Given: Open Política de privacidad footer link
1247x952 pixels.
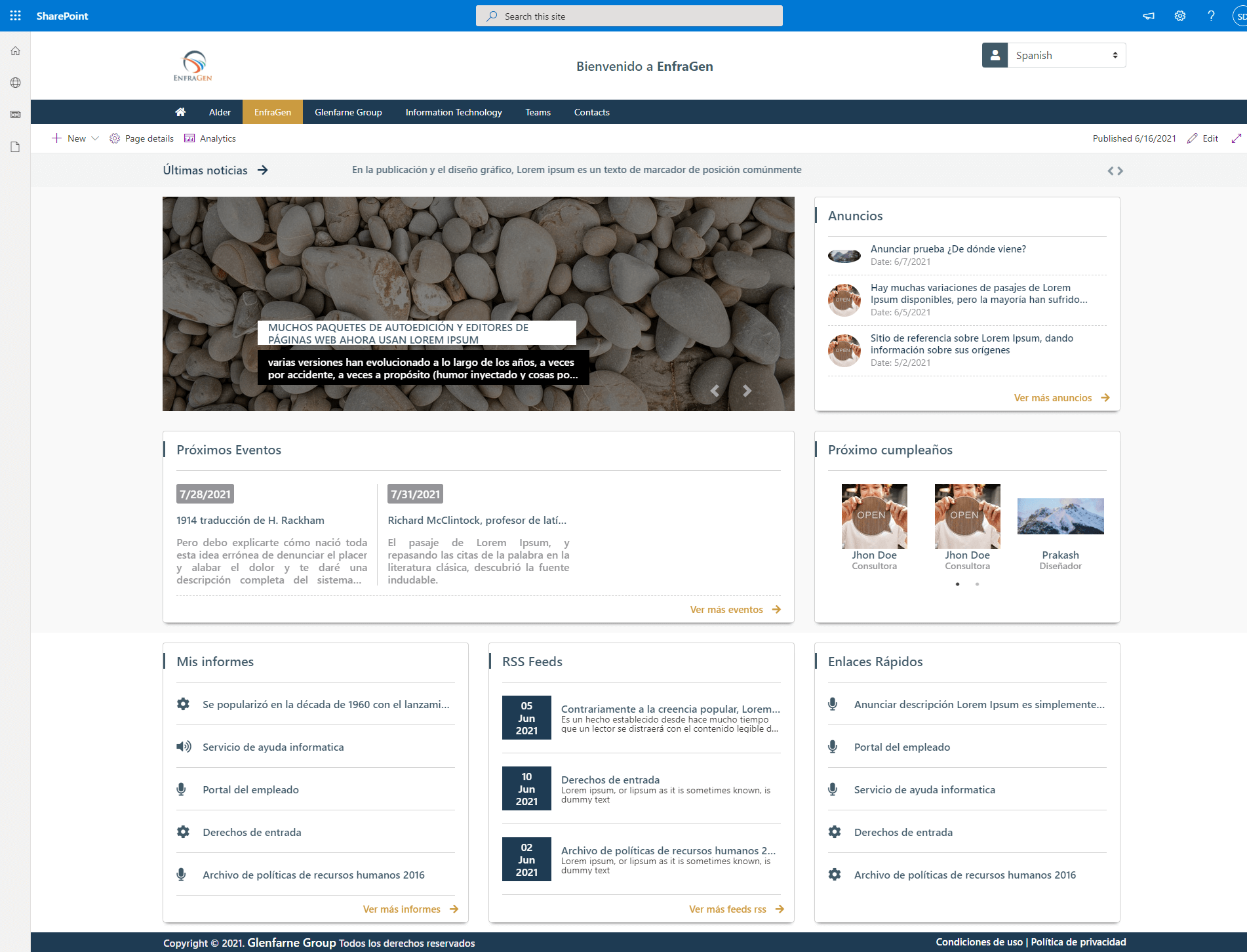Looking at the screenshot, I should [1079, 942].
